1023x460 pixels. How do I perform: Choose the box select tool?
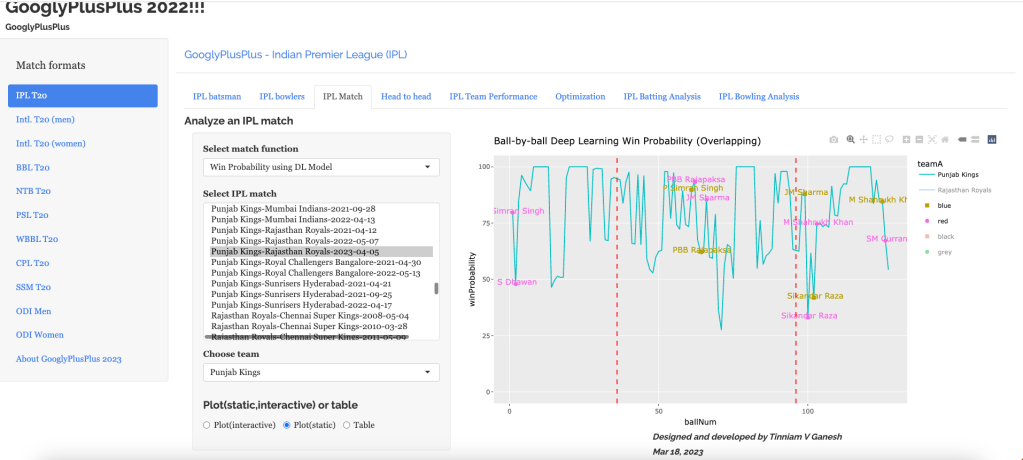click(876, 140)
